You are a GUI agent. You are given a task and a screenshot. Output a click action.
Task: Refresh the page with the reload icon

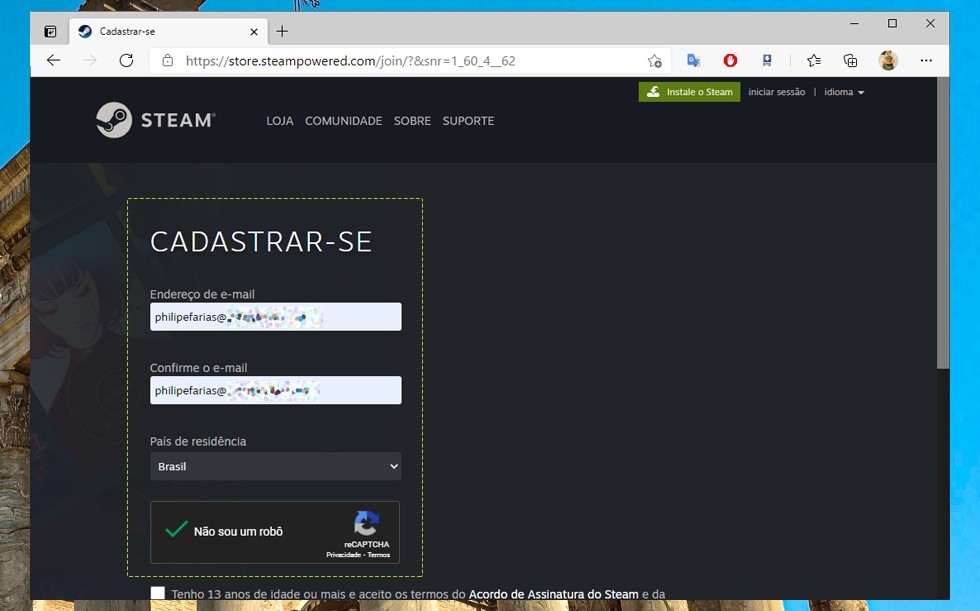pos(126,61)
